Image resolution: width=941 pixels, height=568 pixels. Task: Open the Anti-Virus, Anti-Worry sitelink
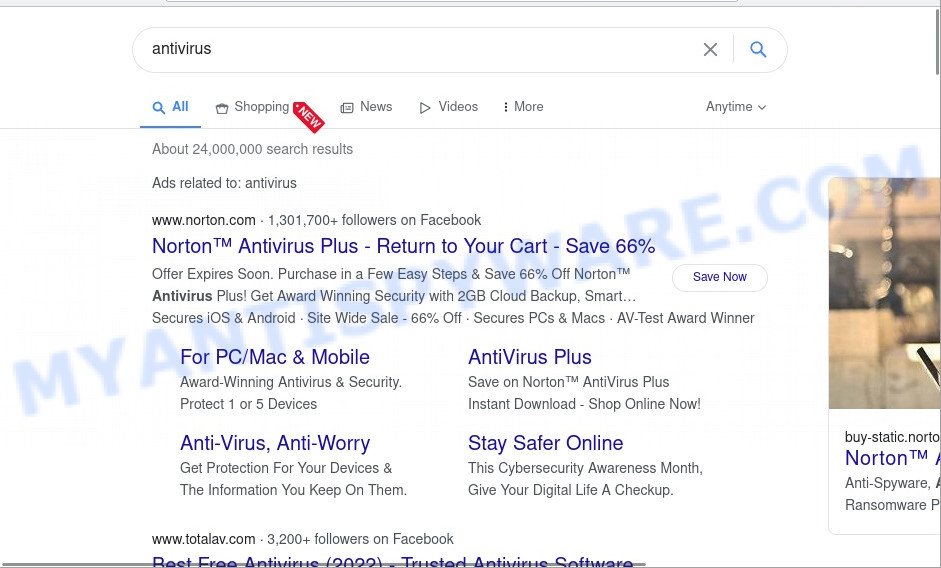275,443
